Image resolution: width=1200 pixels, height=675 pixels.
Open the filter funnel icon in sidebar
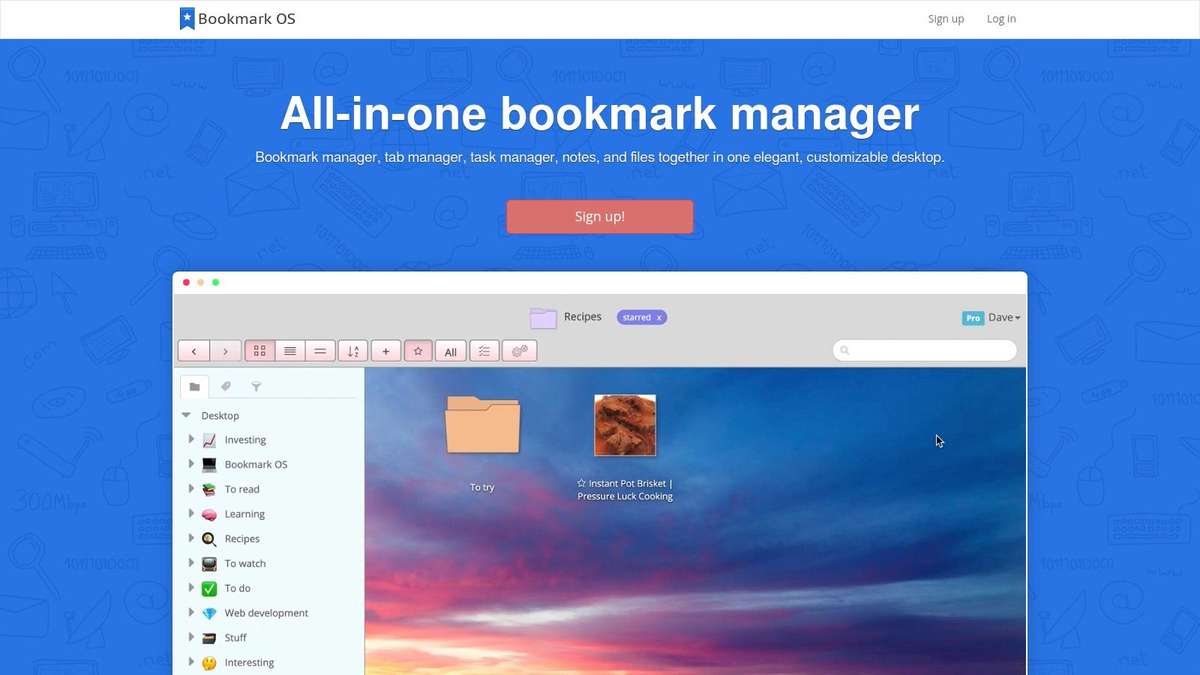click(x=256, y=387)
